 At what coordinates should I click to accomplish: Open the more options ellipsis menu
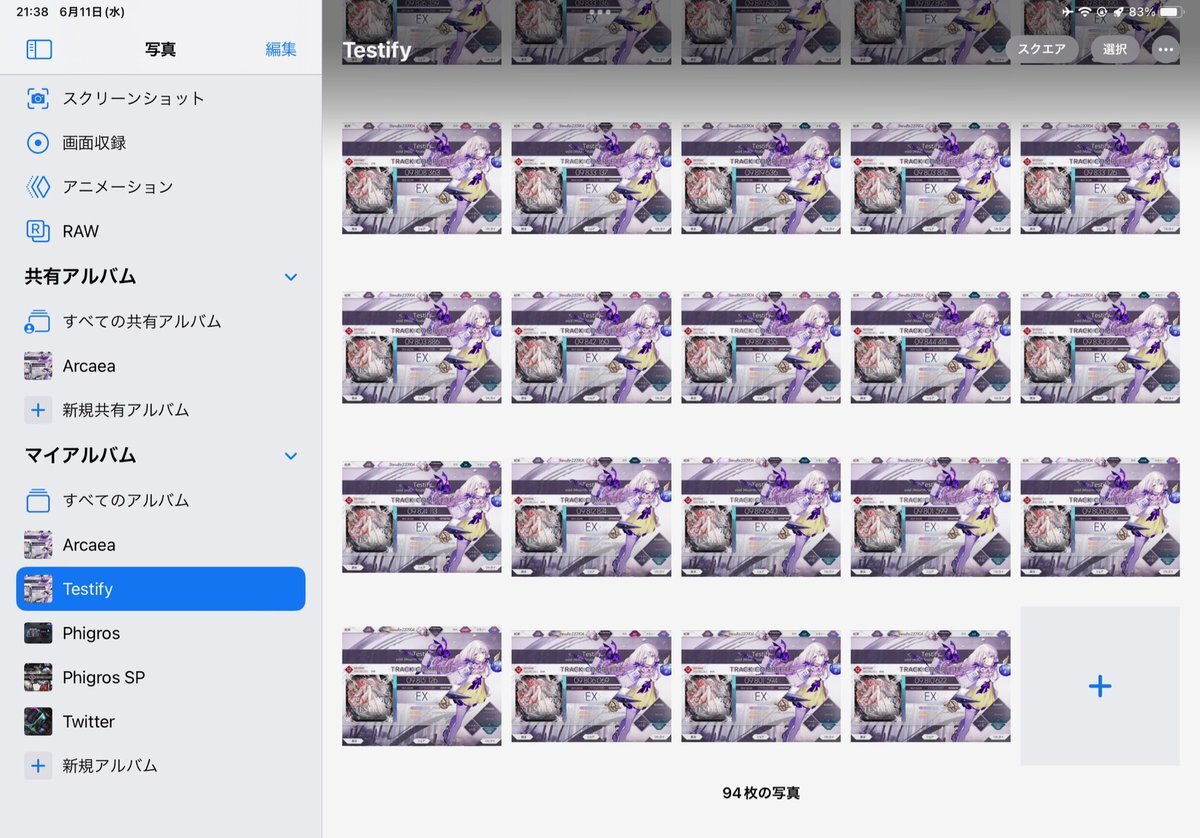[1165, 49]
